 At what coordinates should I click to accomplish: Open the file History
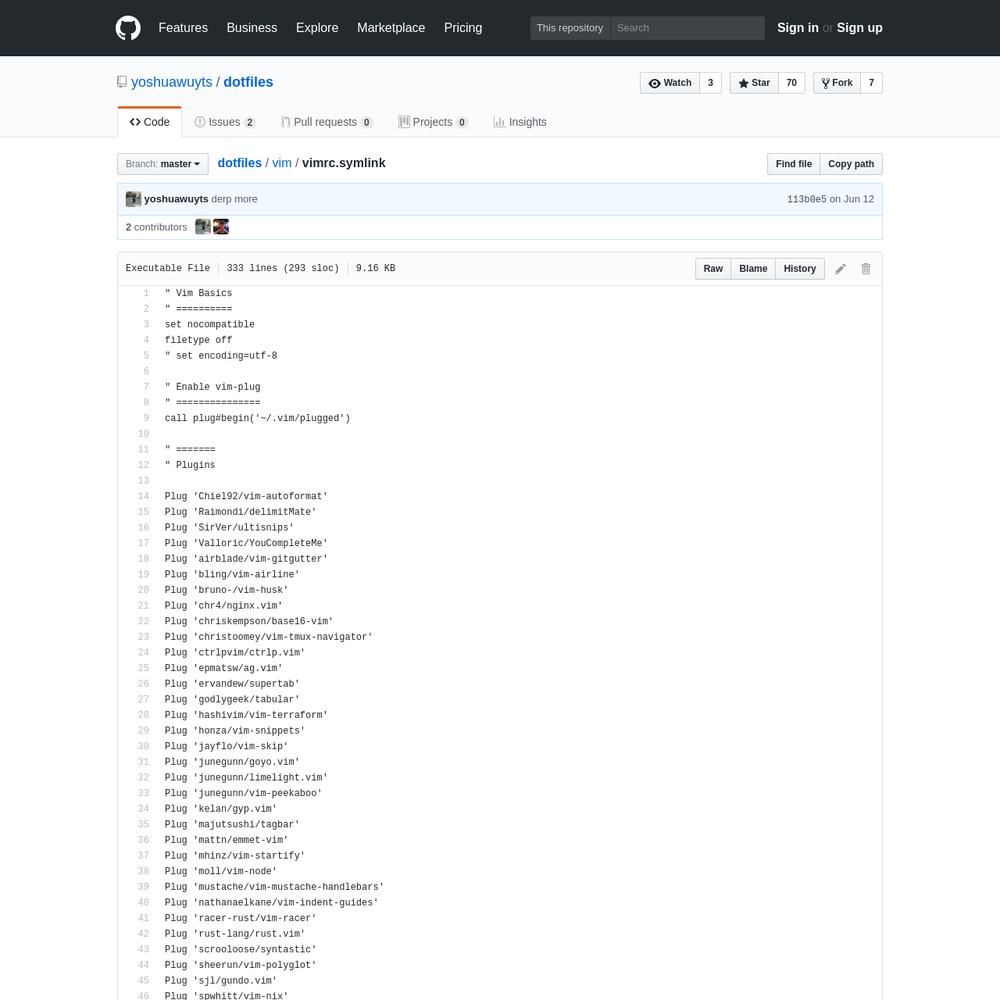click(x=800, y=268)
